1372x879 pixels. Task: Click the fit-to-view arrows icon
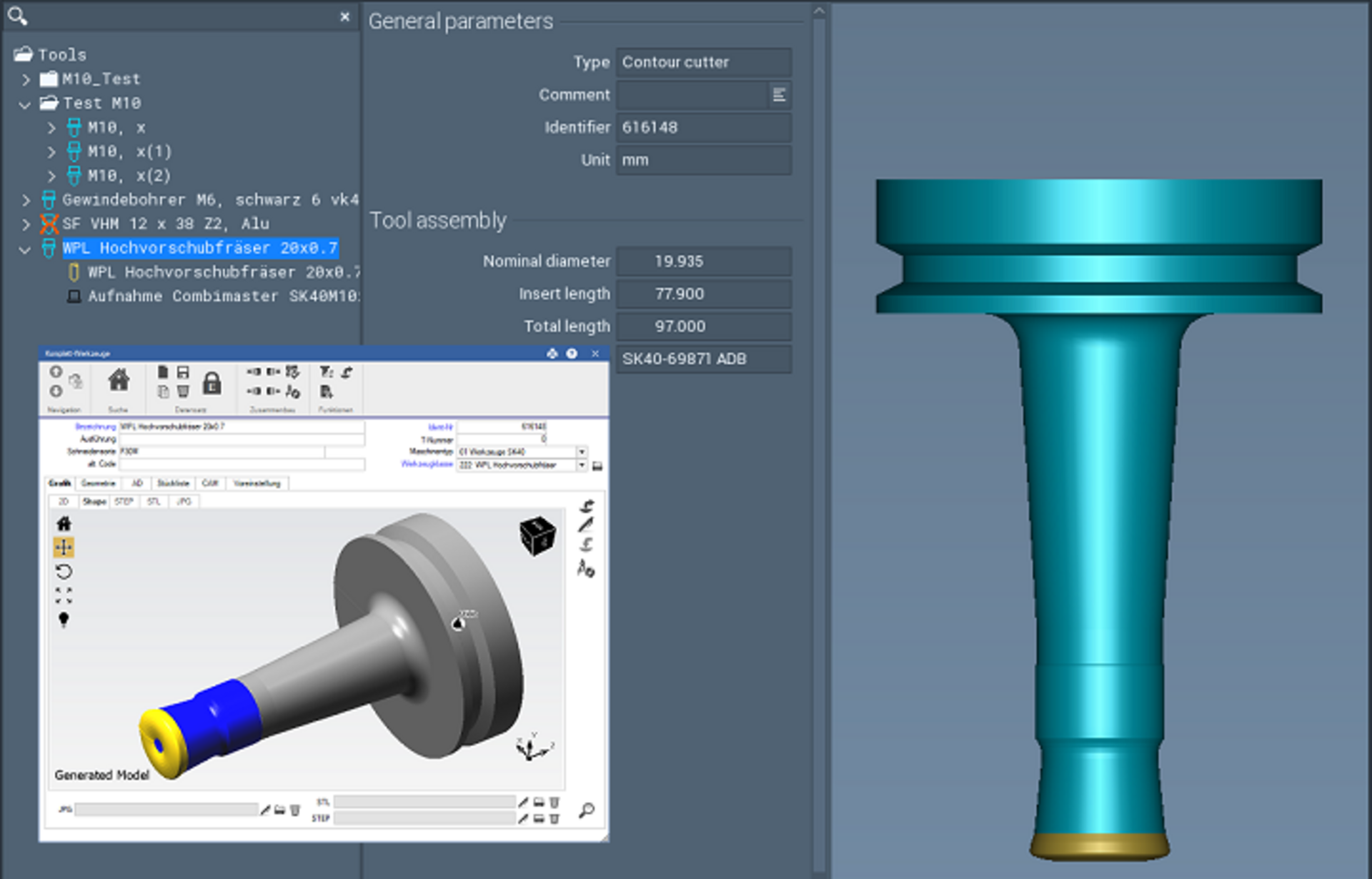pyautogui.click(x=64, y=595)
